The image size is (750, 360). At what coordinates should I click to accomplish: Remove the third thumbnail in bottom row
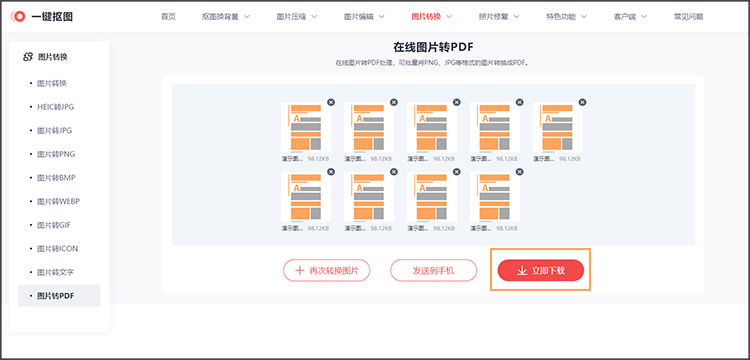point(457,172)
